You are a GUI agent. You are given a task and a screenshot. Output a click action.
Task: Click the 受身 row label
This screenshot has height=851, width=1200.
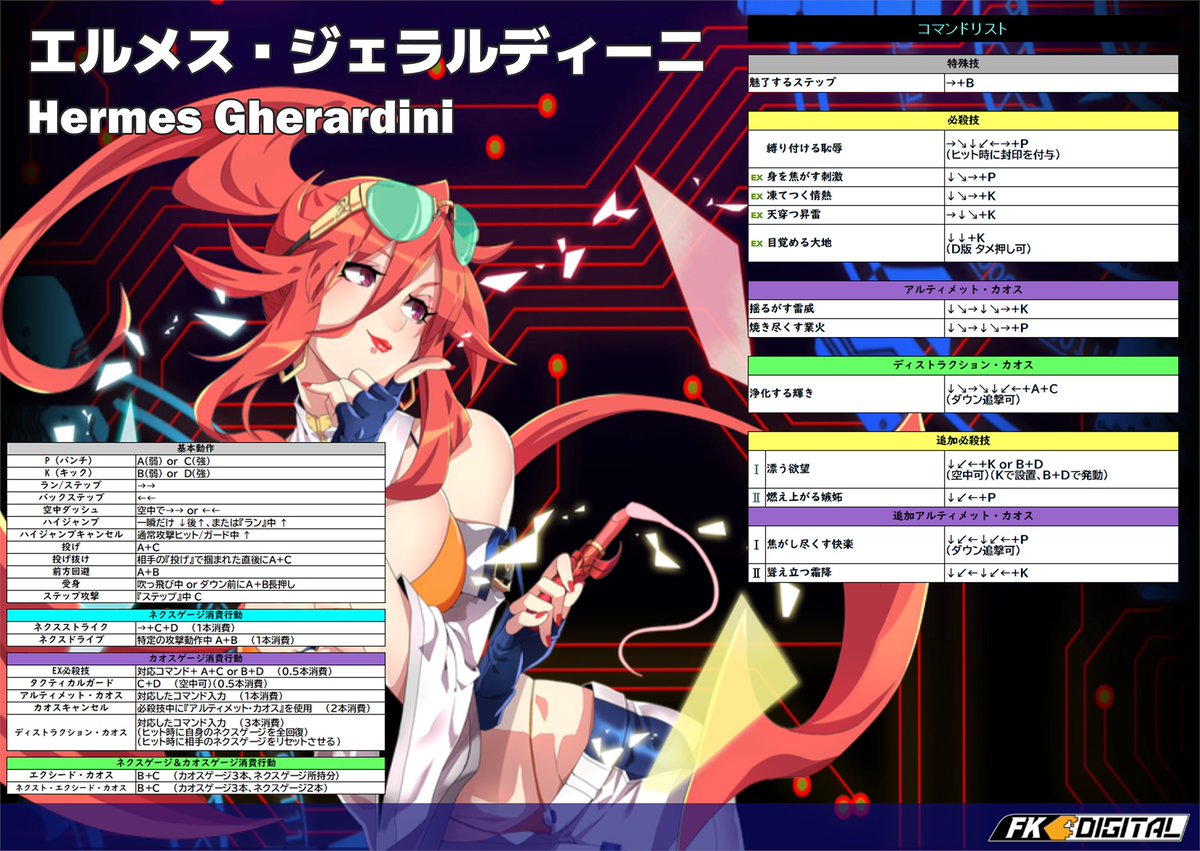tap(70, 583)
